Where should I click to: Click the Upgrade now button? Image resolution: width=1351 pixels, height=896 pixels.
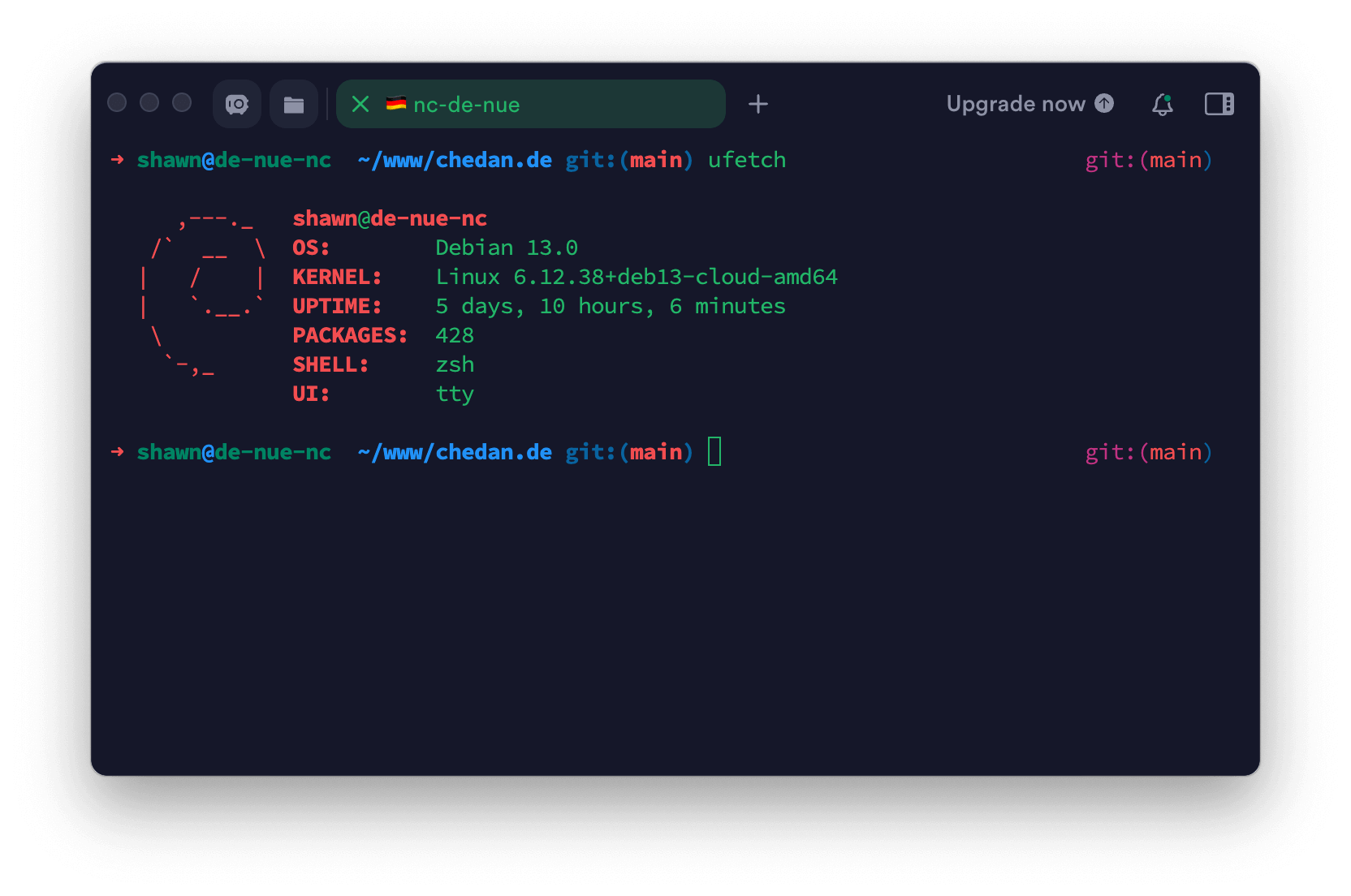tap(1014, 104)
